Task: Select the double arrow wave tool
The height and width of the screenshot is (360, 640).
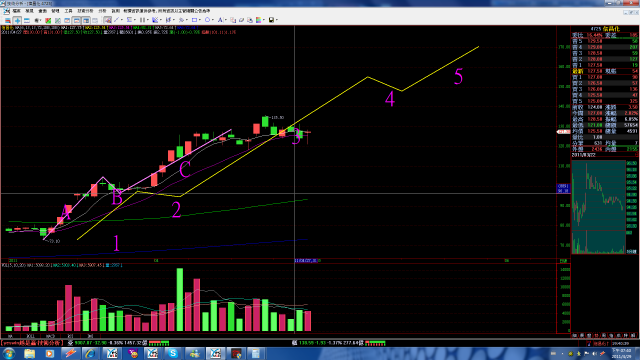Action: point(181,20)
